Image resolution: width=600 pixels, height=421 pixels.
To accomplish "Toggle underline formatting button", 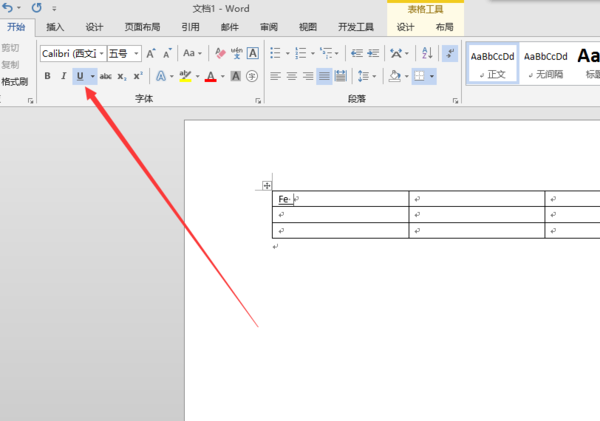I will pos(79,76).
